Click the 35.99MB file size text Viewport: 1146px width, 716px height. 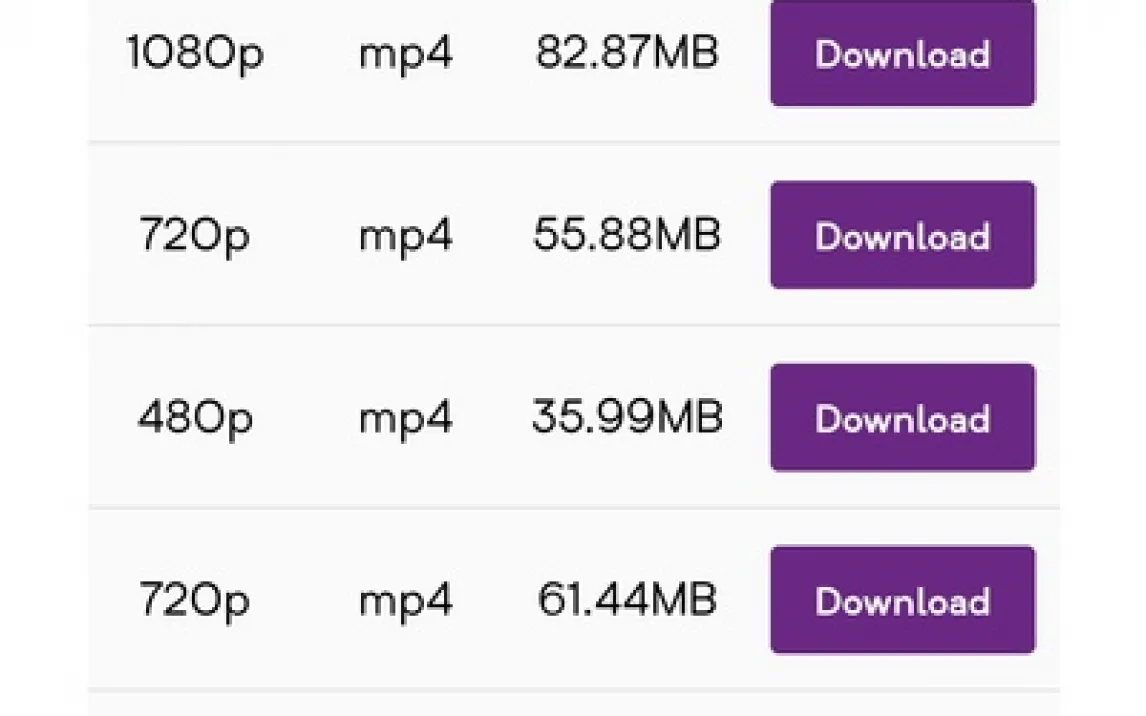coord(627,418)
